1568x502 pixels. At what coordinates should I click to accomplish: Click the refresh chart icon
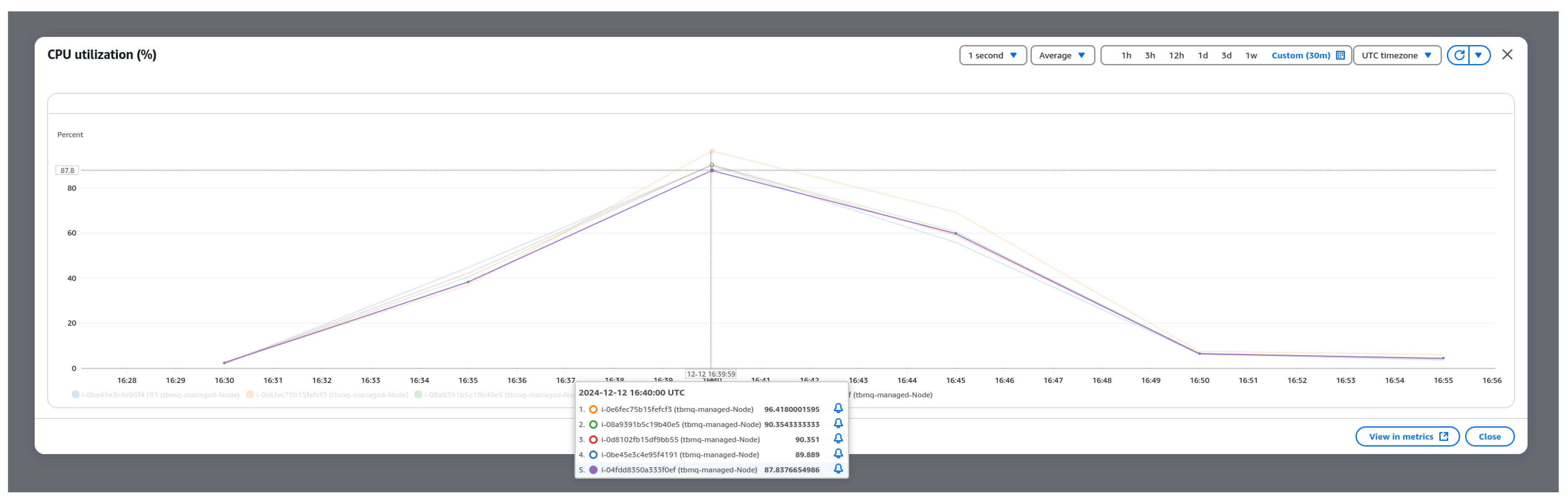pyautogui.click(x=1459, y=55)
